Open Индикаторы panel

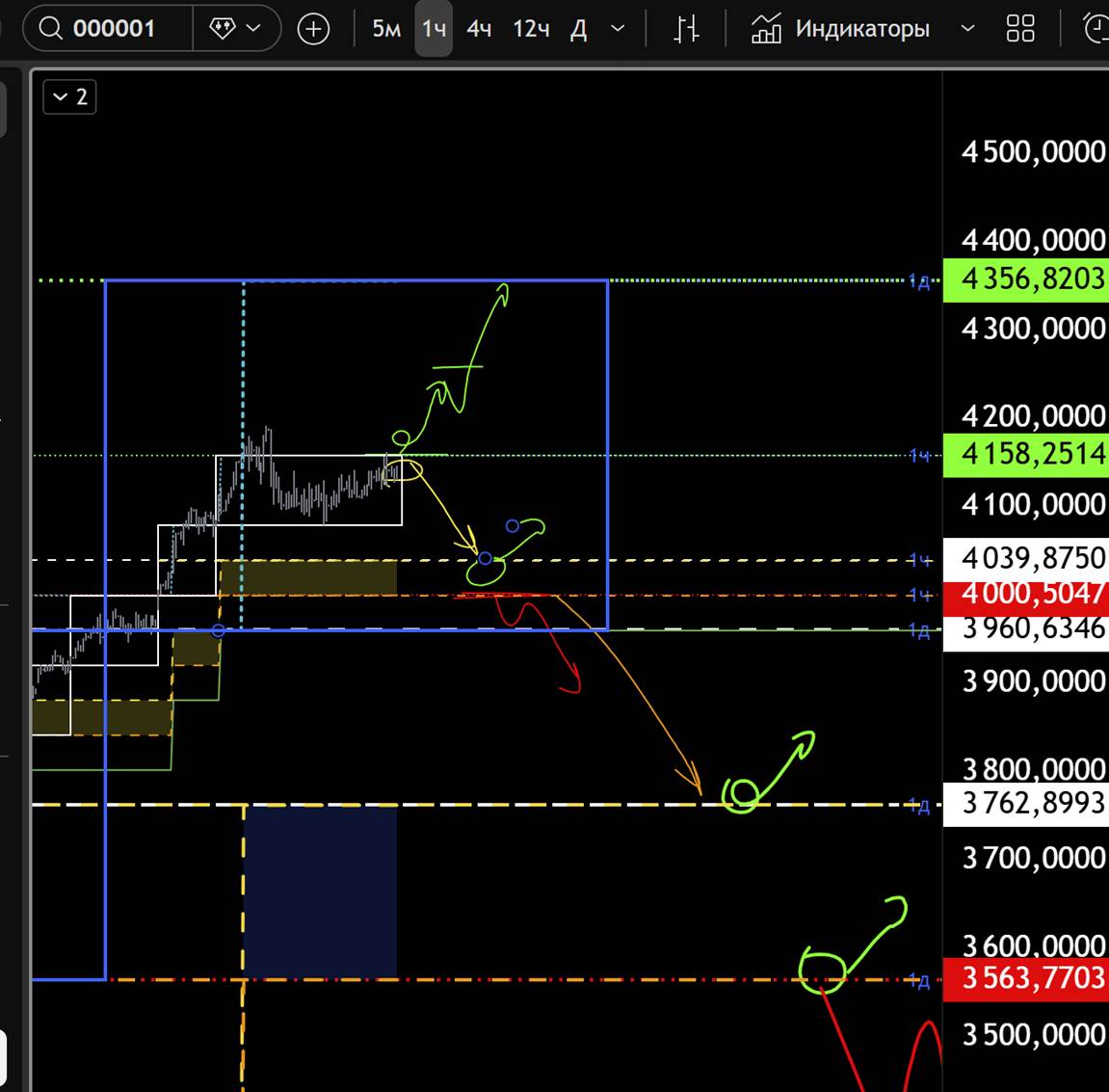tap(841, 29)
